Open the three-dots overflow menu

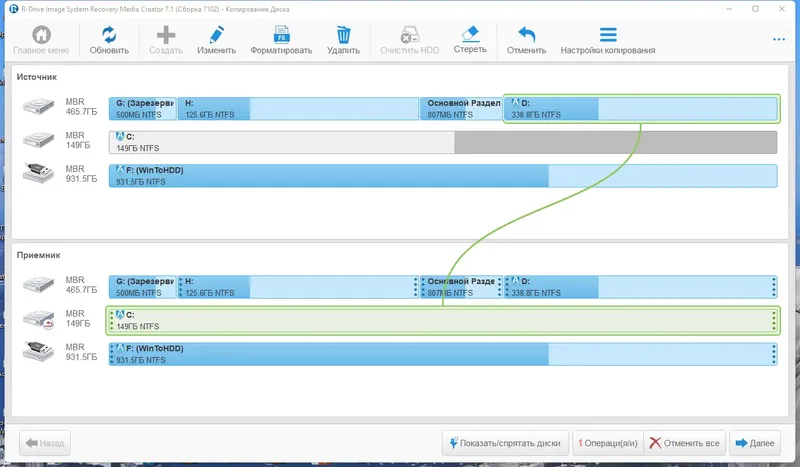pos(779,39)
